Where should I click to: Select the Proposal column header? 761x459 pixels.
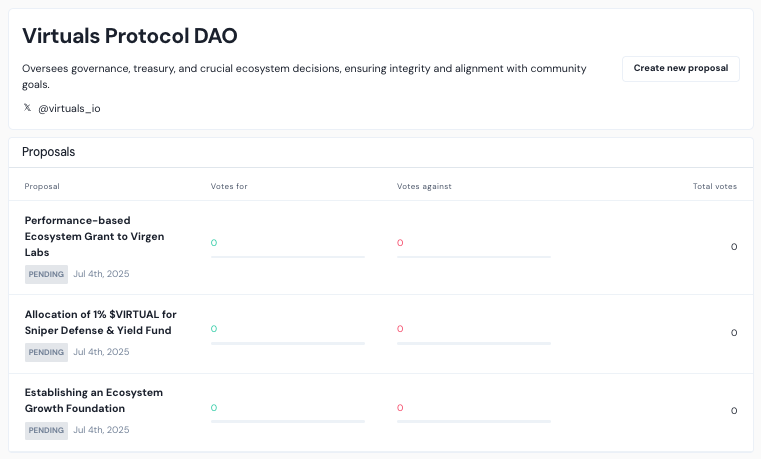click(42, 186)
